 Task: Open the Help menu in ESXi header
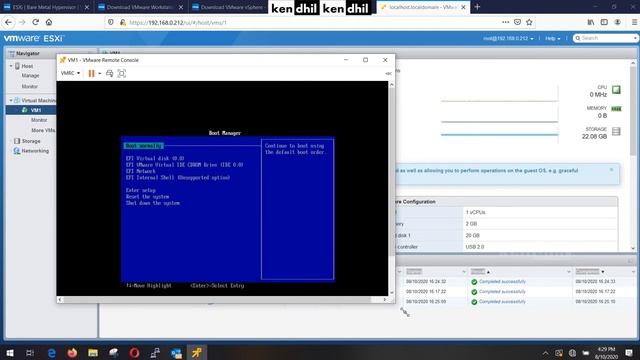pyautogui.click(x=553, y=38)
